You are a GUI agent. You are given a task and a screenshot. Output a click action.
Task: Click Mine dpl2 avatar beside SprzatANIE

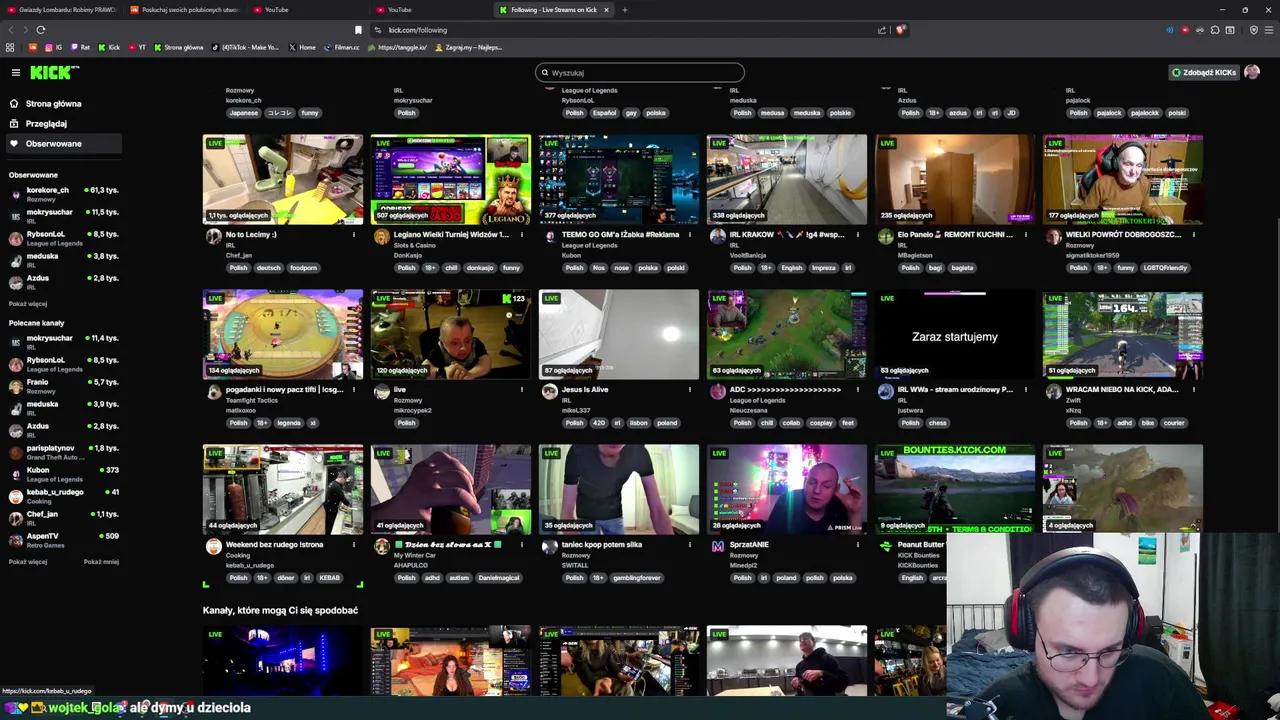tap(717, 547)
